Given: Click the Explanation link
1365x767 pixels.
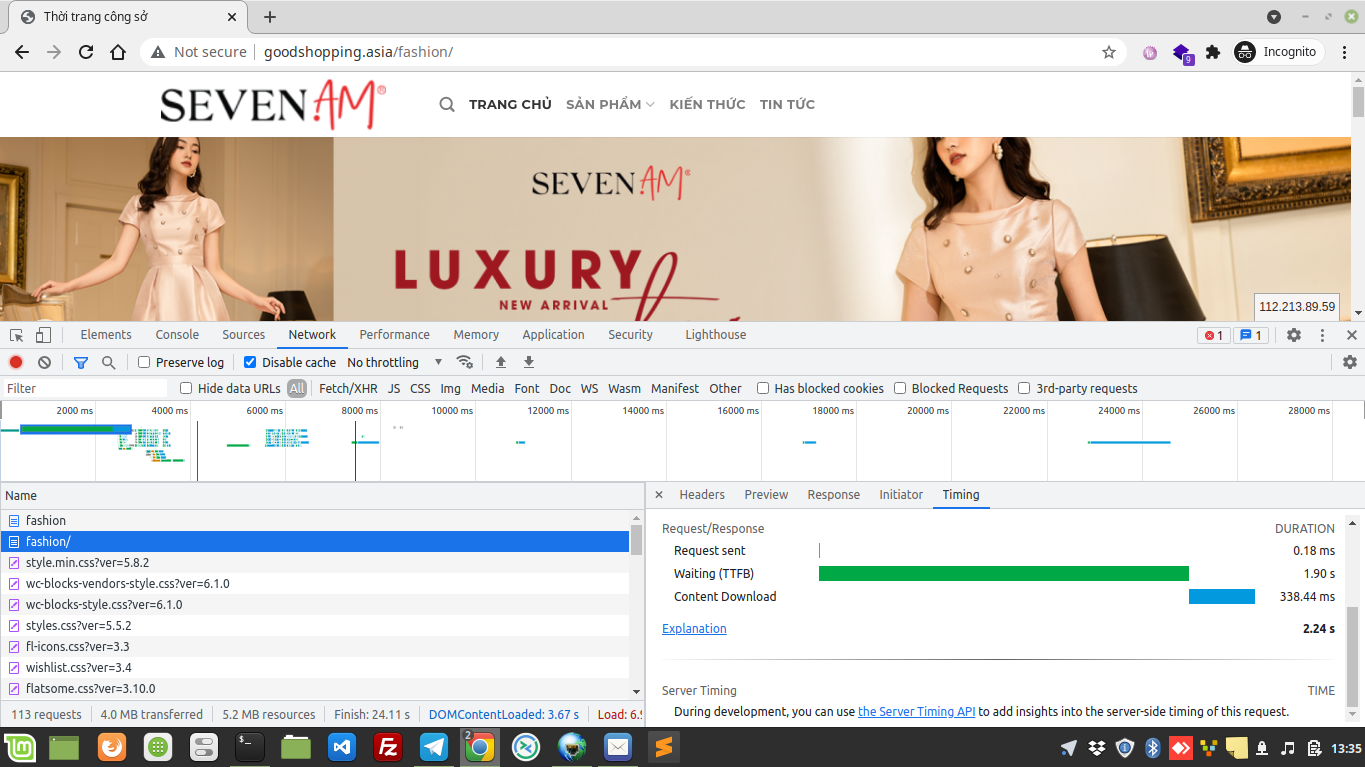Looking at the screenshot, I should (x=694, y=629).
